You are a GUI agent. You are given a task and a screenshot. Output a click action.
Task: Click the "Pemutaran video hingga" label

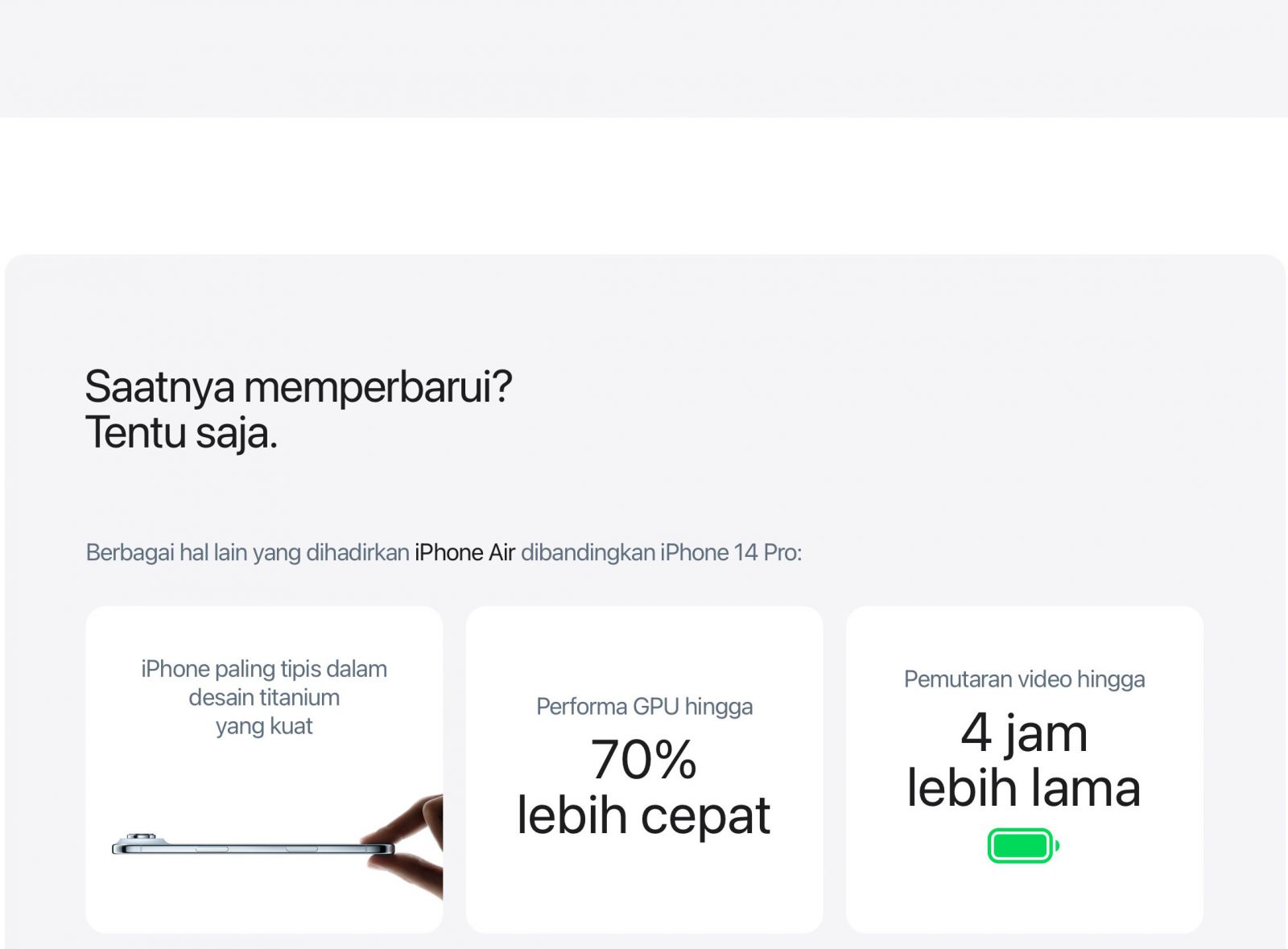[1024, 679]
